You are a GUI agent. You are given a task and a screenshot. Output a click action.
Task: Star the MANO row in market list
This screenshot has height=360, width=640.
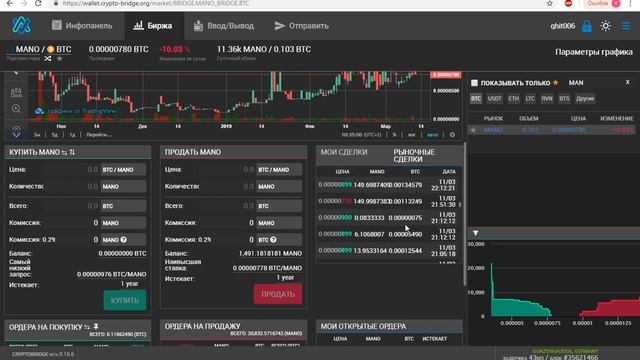473,130
